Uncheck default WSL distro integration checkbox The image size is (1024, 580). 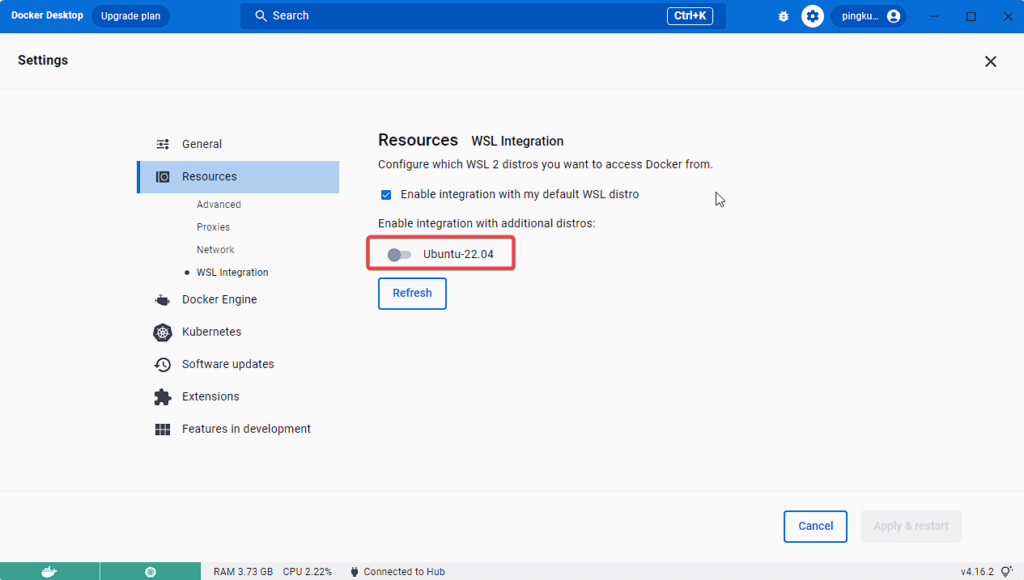coord(386,195)
